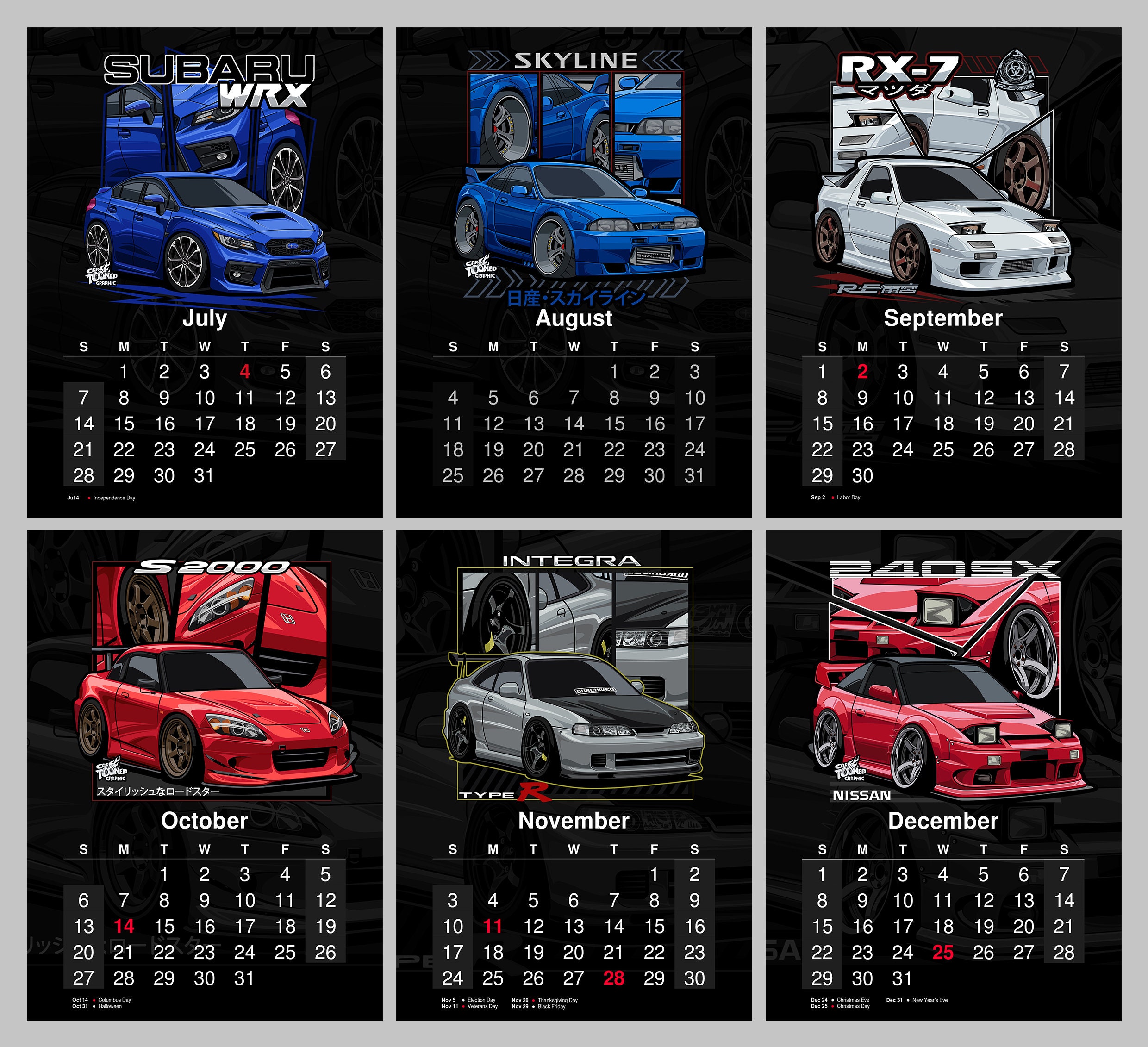Click the "マツダ" katakana under RX-7
This screenshot has height=1047, width=1148.
895,91
